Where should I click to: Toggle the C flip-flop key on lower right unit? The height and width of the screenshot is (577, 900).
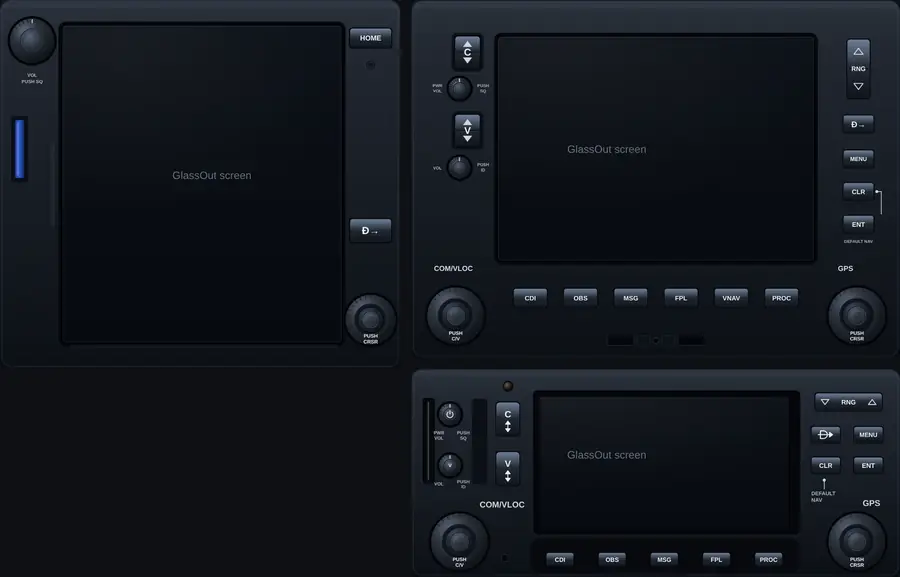click(x=507, y=420)
